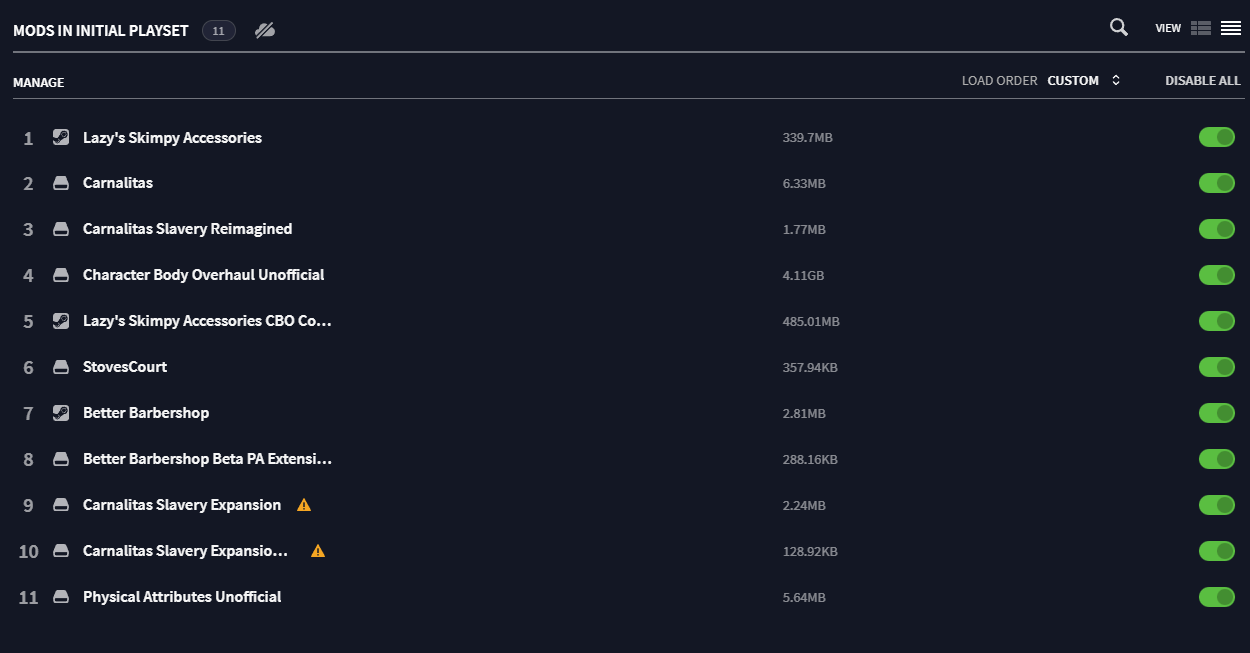This screenshot has width=1250, height=653.
Task: Disable the StovesCourt mod switch
Action: 1217,367
